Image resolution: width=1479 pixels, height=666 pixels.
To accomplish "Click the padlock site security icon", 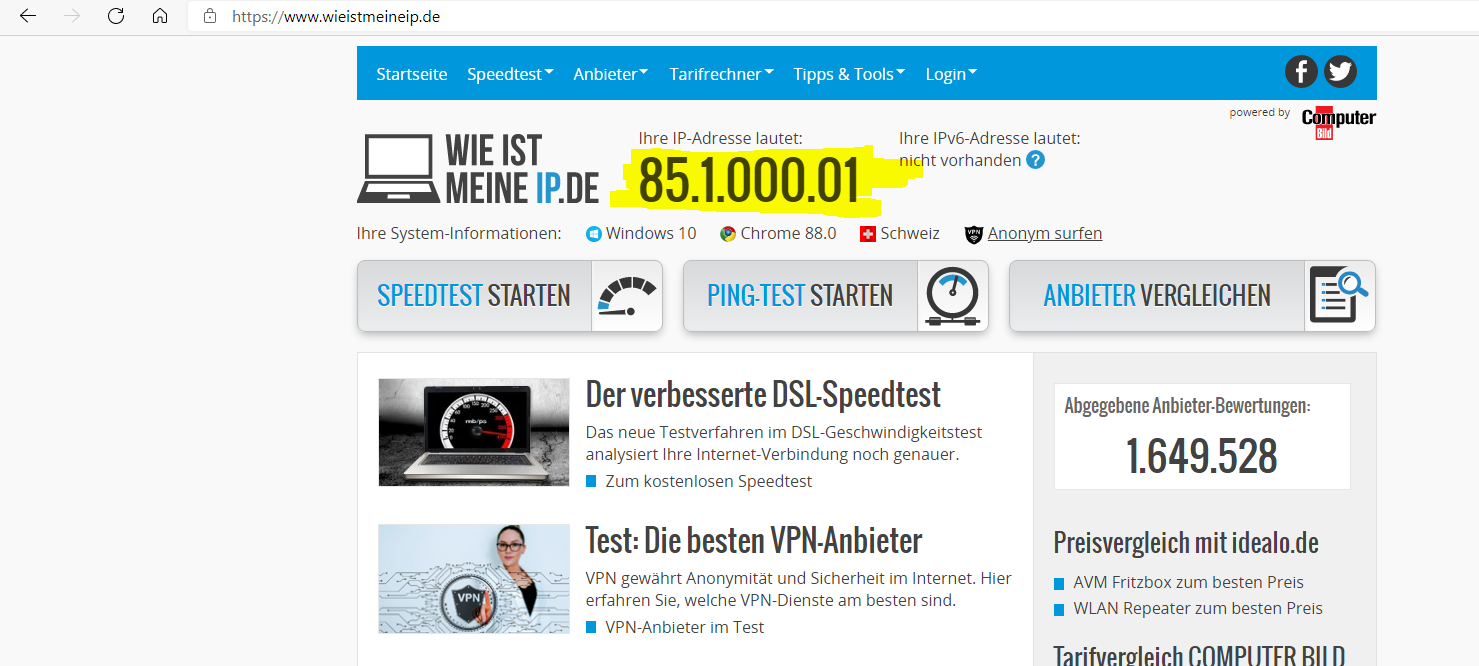I will pos(210,16).
